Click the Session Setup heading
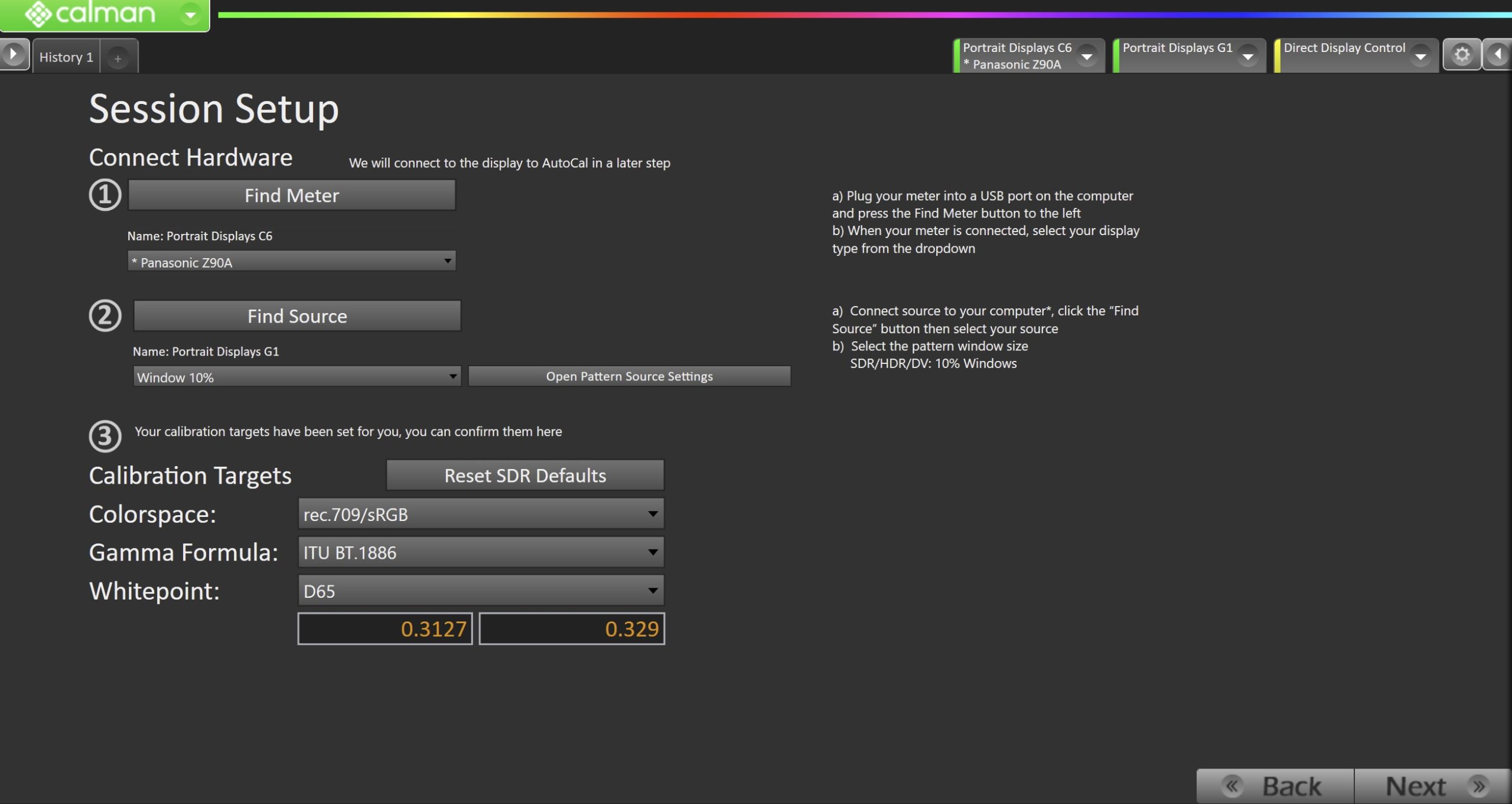 (x=214, y=109)
